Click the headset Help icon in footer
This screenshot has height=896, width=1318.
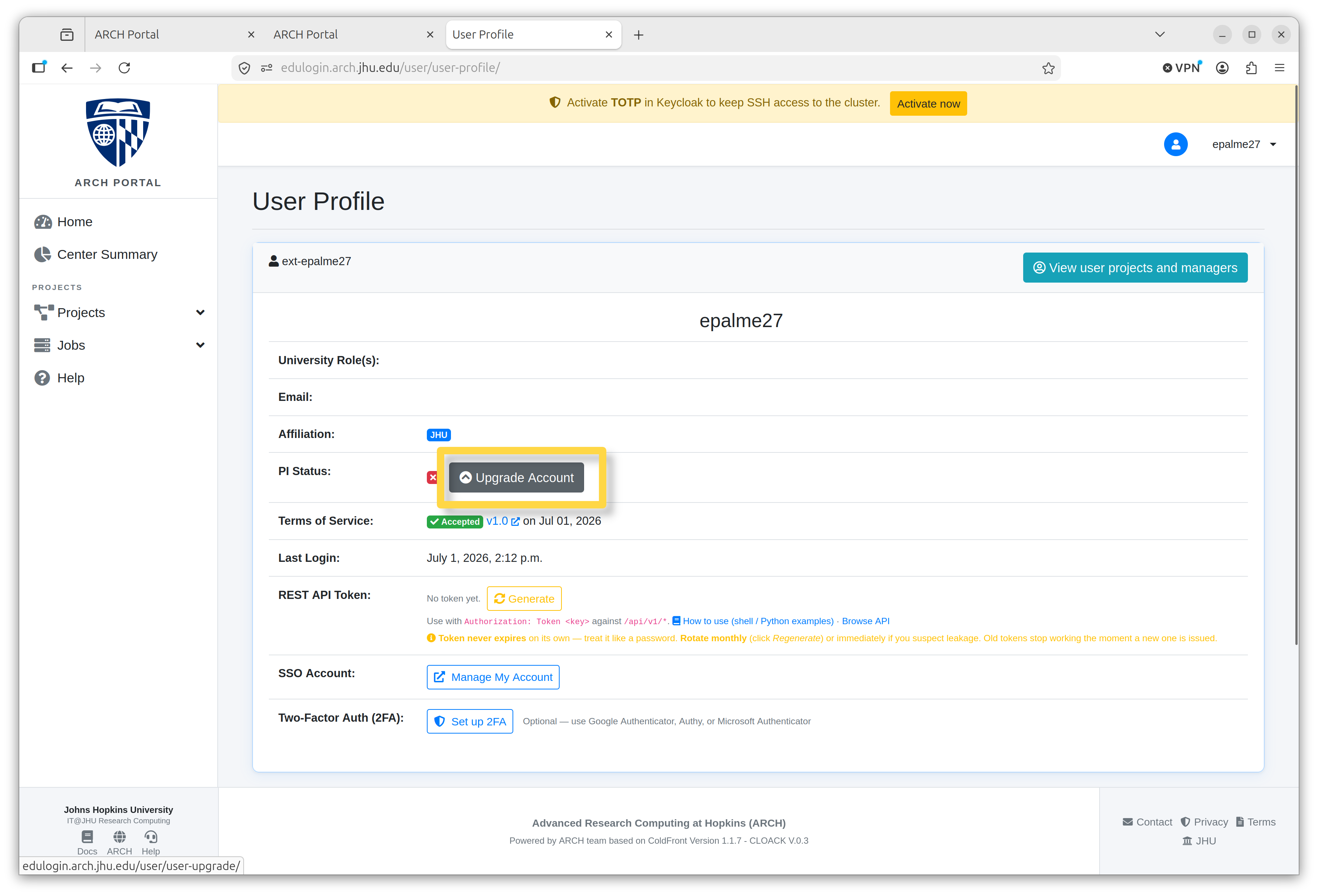[151, 837]
